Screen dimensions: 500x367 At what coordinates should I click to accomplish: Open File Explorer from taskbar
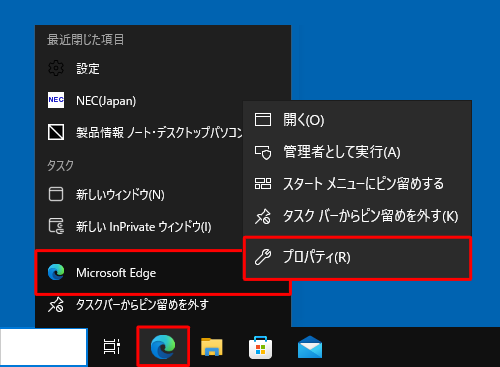212,347
